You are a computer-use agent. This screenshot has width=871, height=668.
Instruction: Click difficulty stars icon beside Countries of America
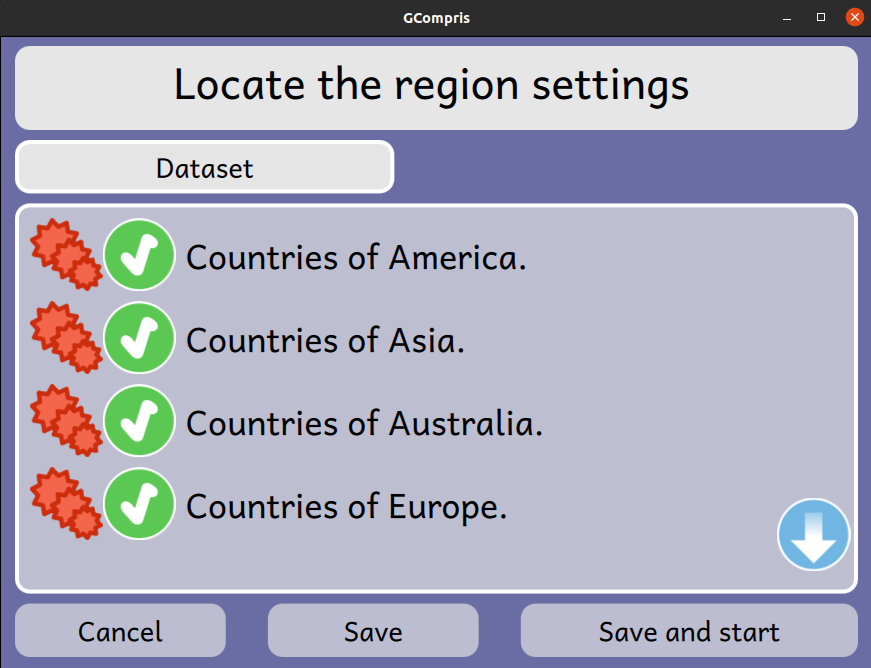tap(66, 254)
